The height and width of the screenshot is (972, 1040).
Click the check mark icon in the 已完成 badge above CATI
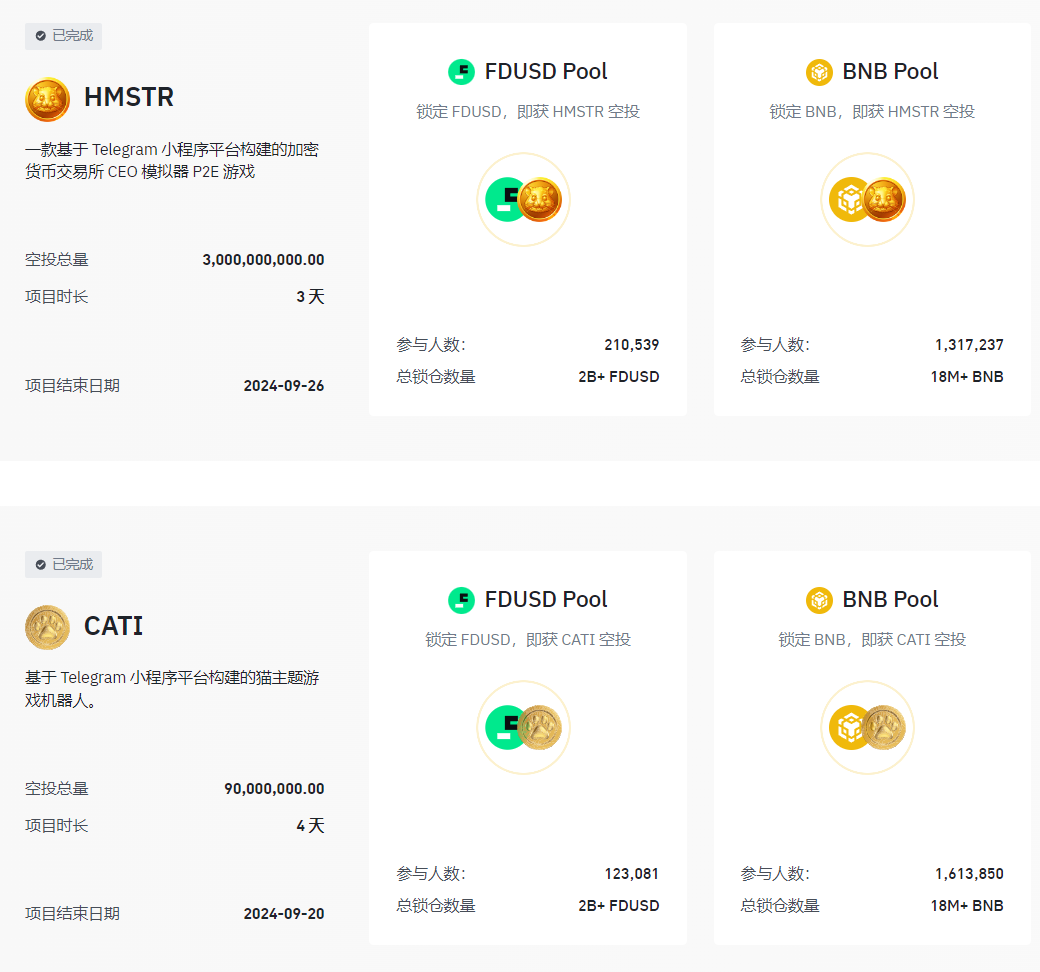coord(40,565)
